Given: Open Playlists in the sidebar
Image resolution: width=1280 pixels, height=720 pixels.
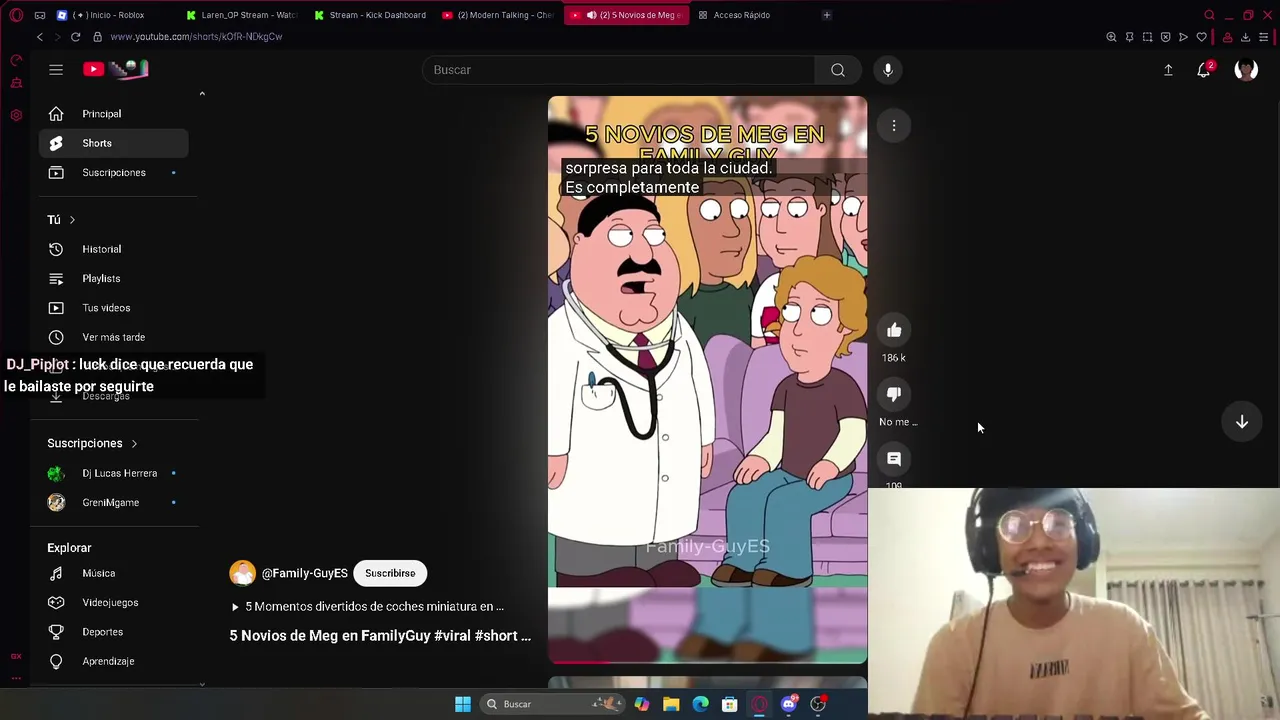Looking at the screenshot, I should [x=114, y=279].
